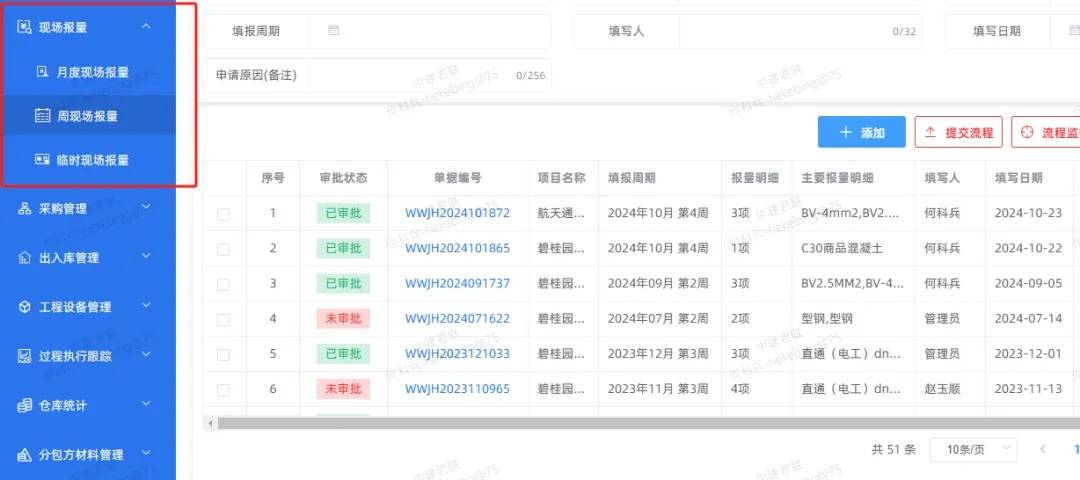The width and height of the screenshot is (1080, 480).
Task: Click the 填写人 input field
Action: (x=800, y=31)
